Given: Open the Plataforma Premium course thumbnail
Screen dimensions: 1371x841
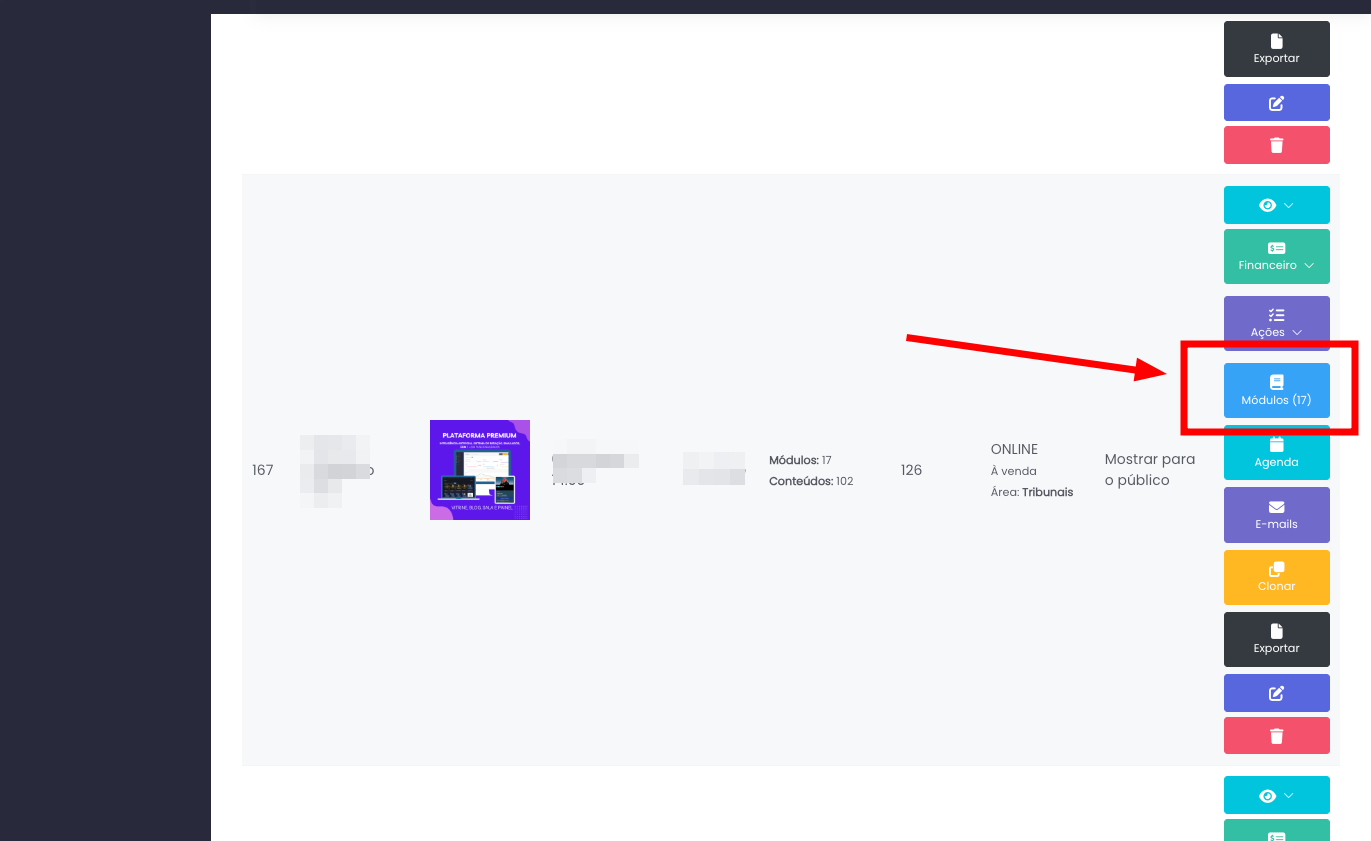Looking at the screenshot, I should point(480,470).
